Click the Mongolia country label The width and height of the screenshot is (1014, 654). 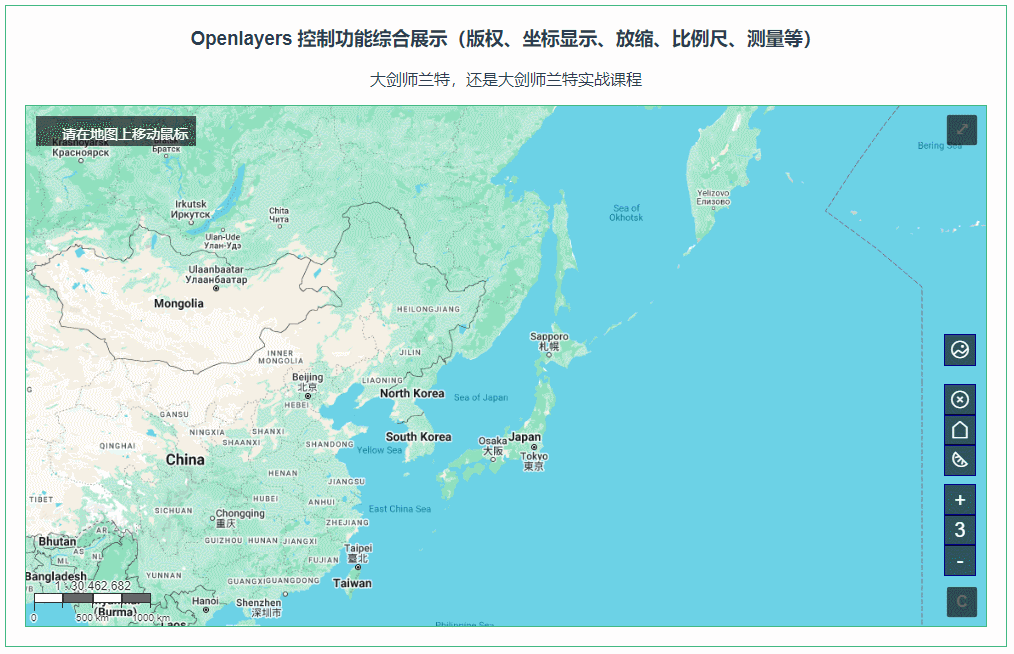click(x=178, y=303)
